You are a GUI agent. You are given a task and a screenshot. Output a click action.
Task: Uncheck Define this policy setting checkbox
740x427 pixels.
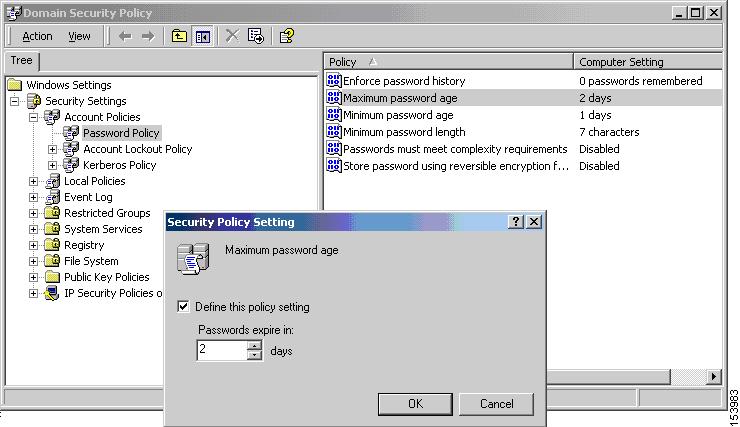[183, 307]
